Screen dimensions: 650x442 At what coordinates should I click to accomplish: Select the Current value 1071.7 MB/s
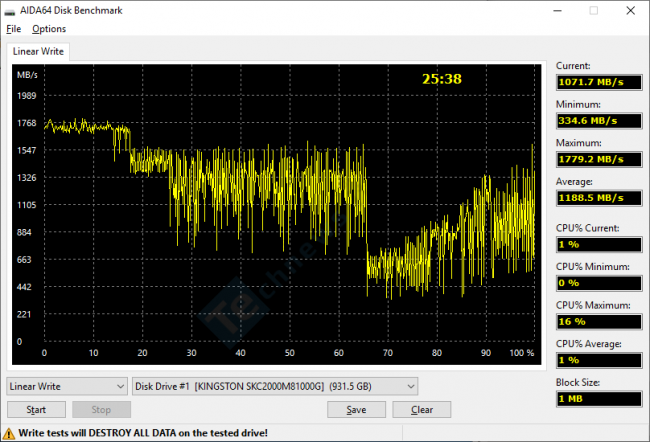pyautogui.click(x=599, y=82)
